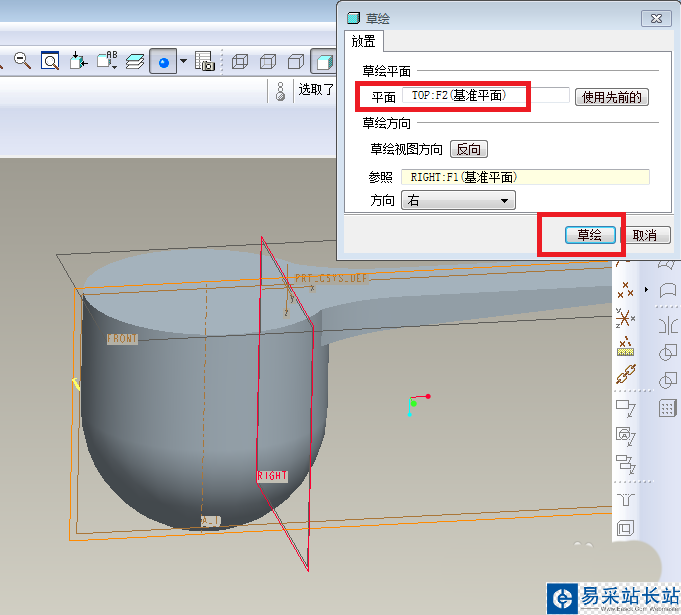Select the A_1 axis label
This screenshot has height=615, width=681.
point(211,520)
